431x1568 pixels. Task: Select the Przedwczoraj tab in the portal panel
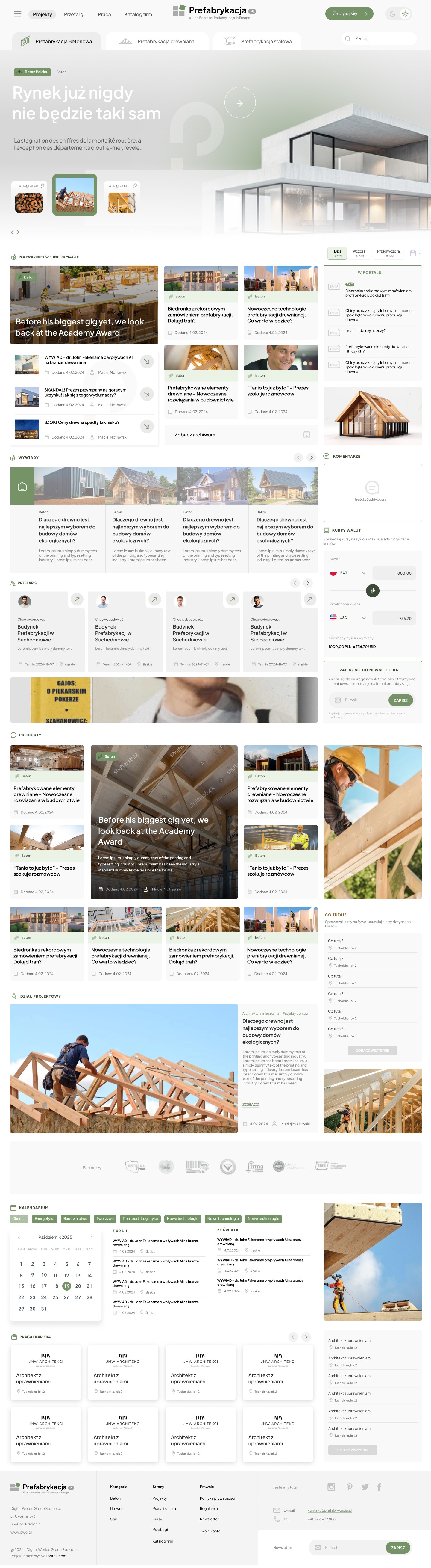pos(389,253)
